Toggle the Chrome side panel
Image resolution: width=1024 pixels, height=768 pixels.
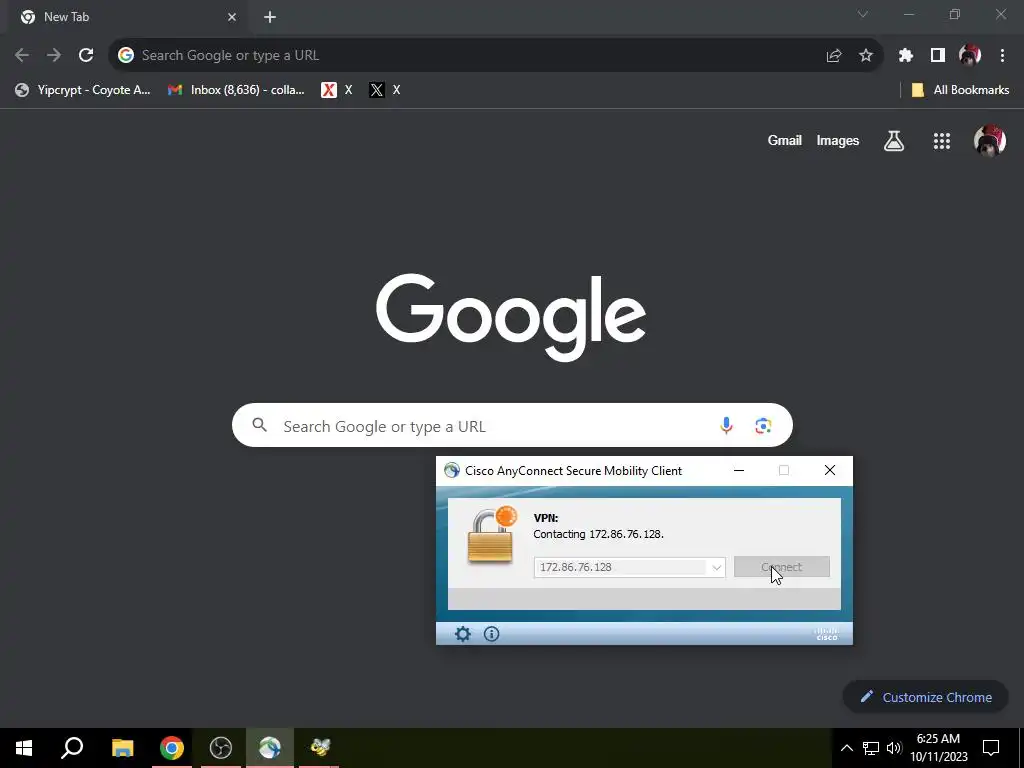tap(938, 56)
